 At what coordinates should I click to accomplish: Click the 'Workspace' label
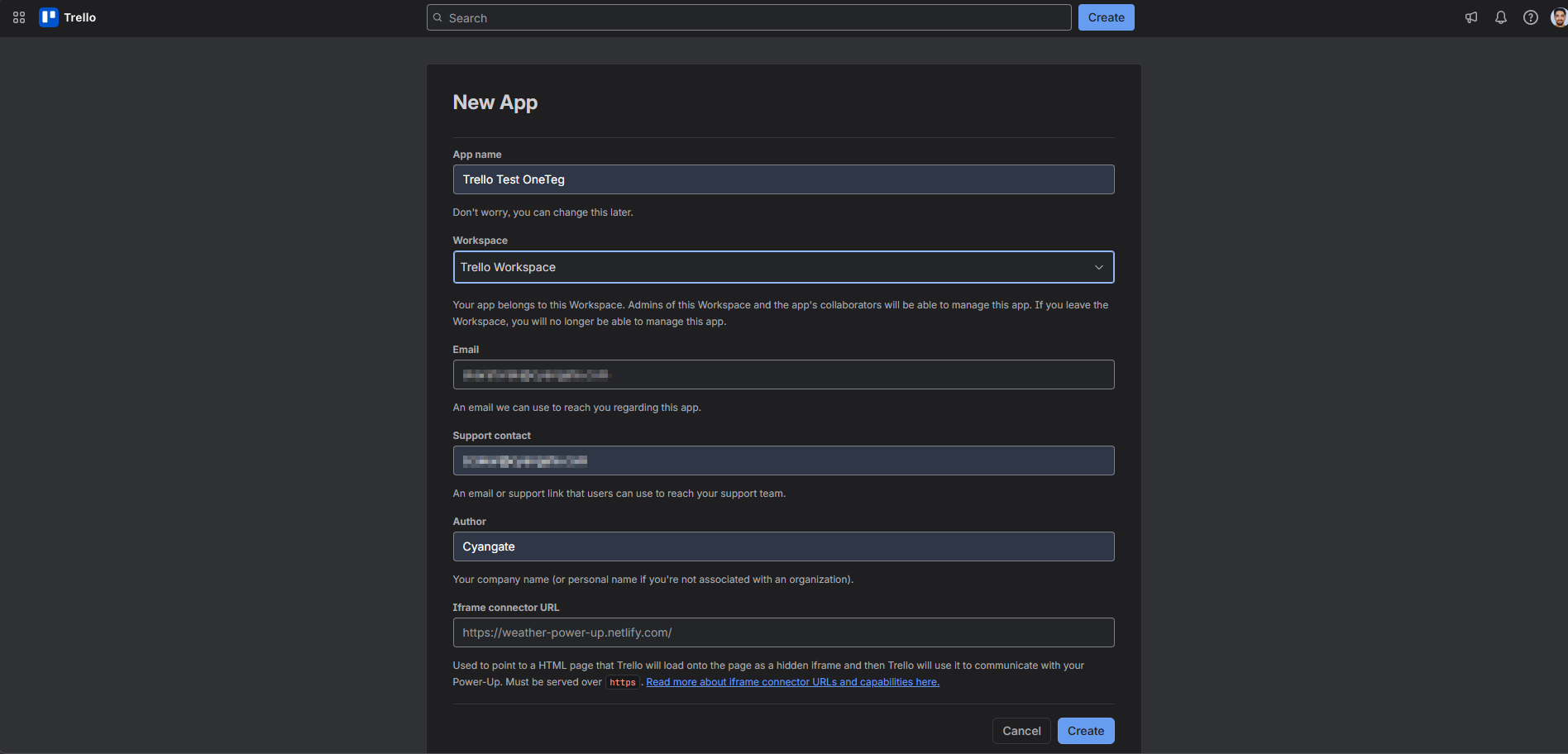click(480, 241)
